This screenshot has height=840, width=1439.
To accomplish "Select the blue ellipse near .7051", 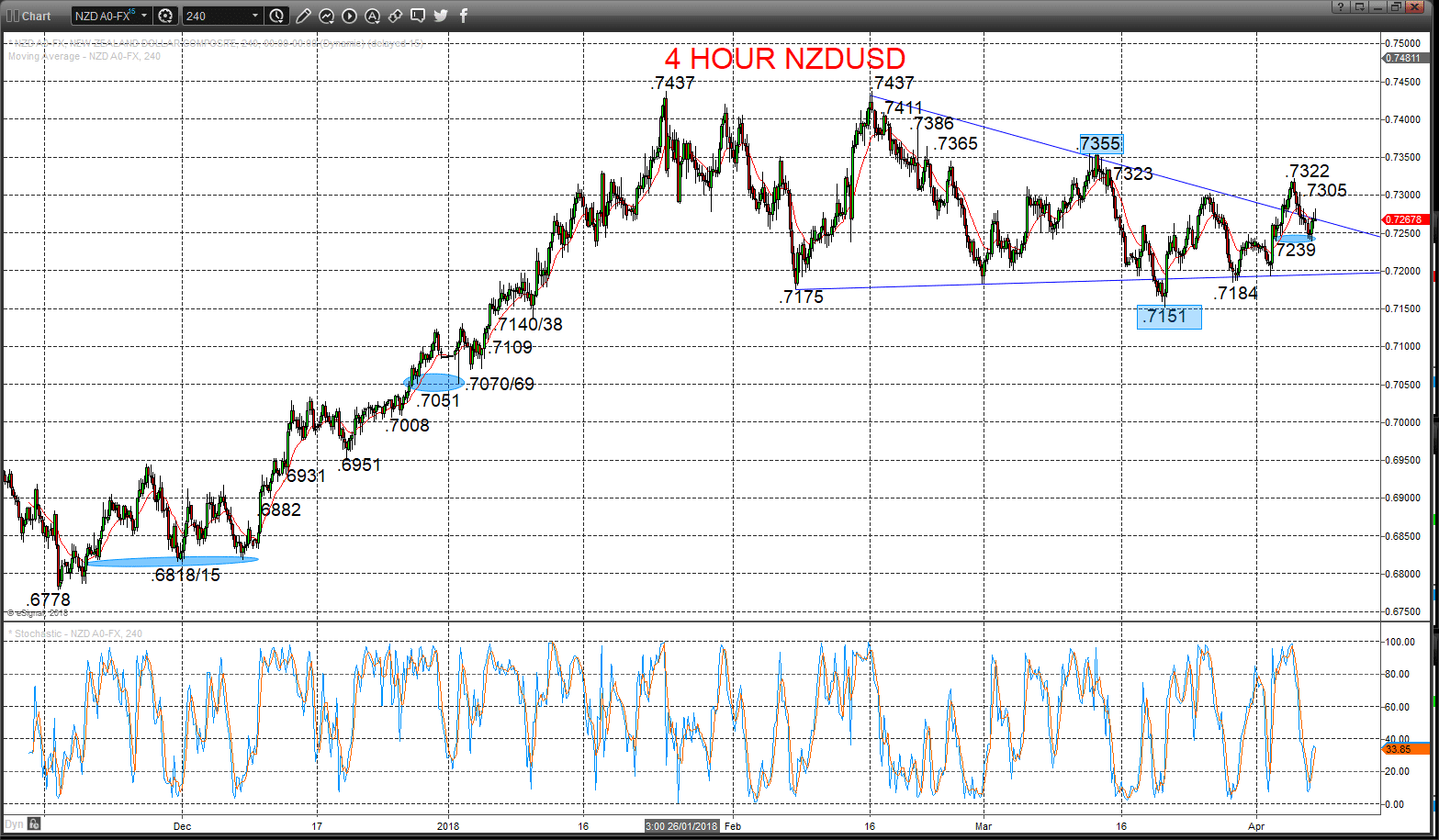I will [x=433, y=382].
